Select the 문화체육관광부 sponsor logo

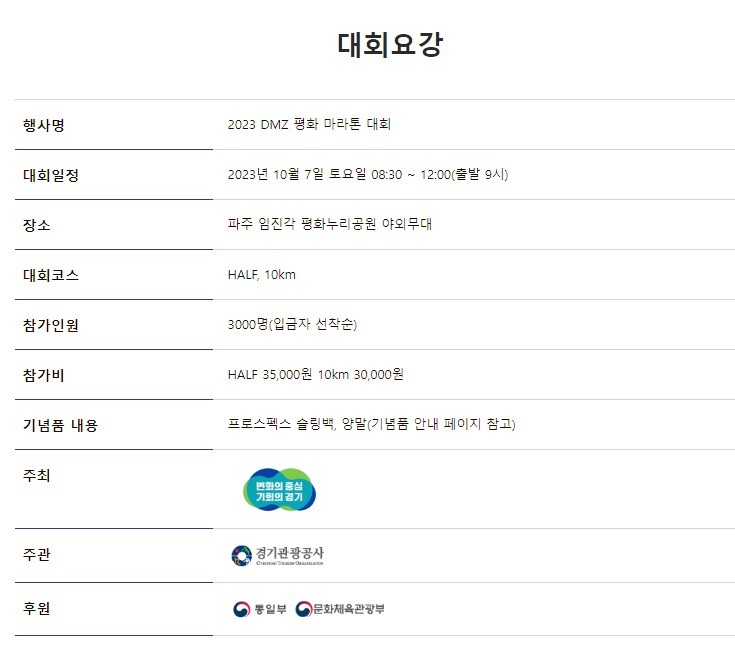(x=340, y=609)
